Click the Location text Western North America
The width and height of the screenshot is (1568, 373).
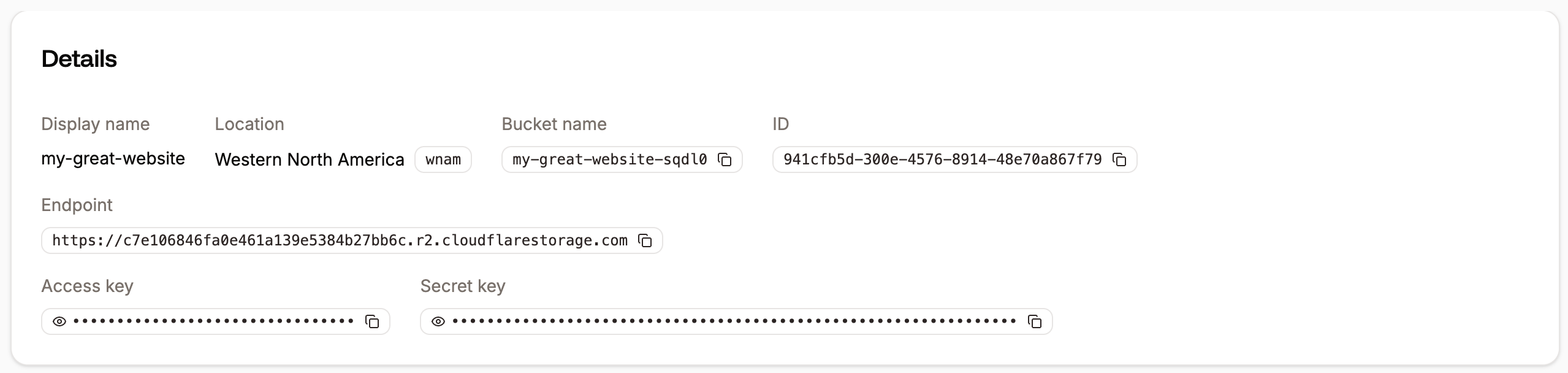tap(309, 160)
